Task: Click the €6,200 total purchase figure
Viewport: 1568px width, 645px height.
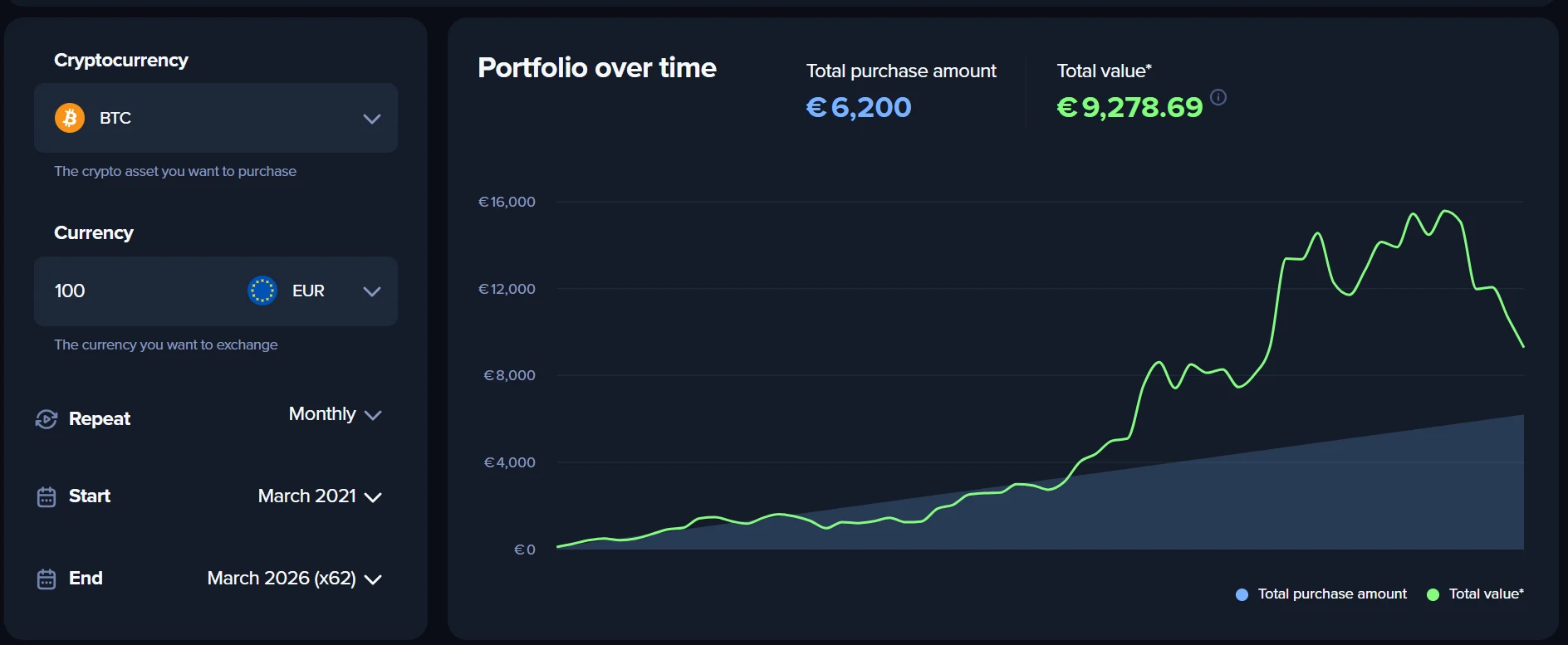Action: point(859,107)
